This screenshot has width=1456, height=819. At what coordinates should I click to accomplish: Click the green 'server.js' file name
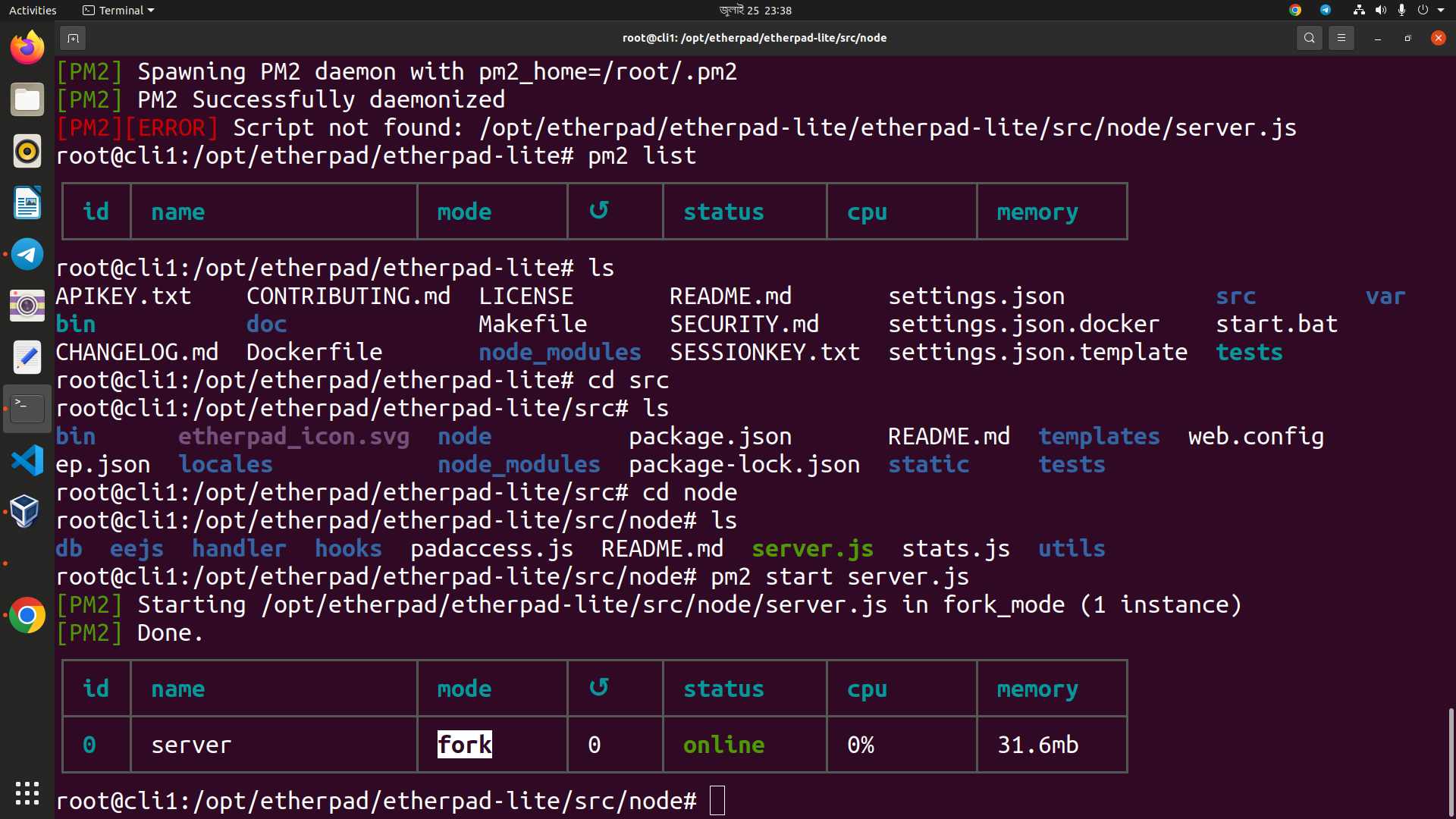point(812,548)
